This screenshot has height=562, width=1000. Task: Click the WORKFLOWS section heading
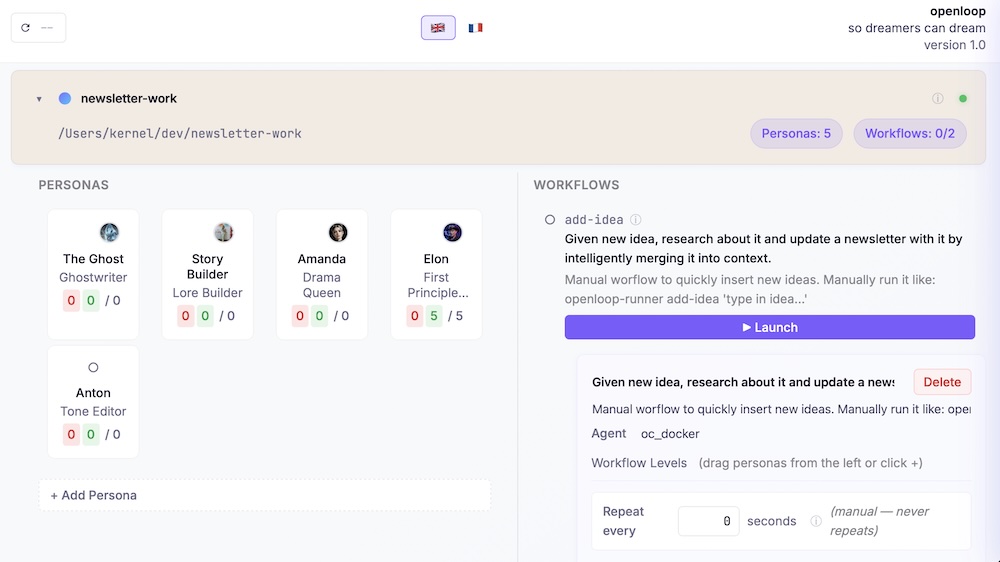pos(576,185)
